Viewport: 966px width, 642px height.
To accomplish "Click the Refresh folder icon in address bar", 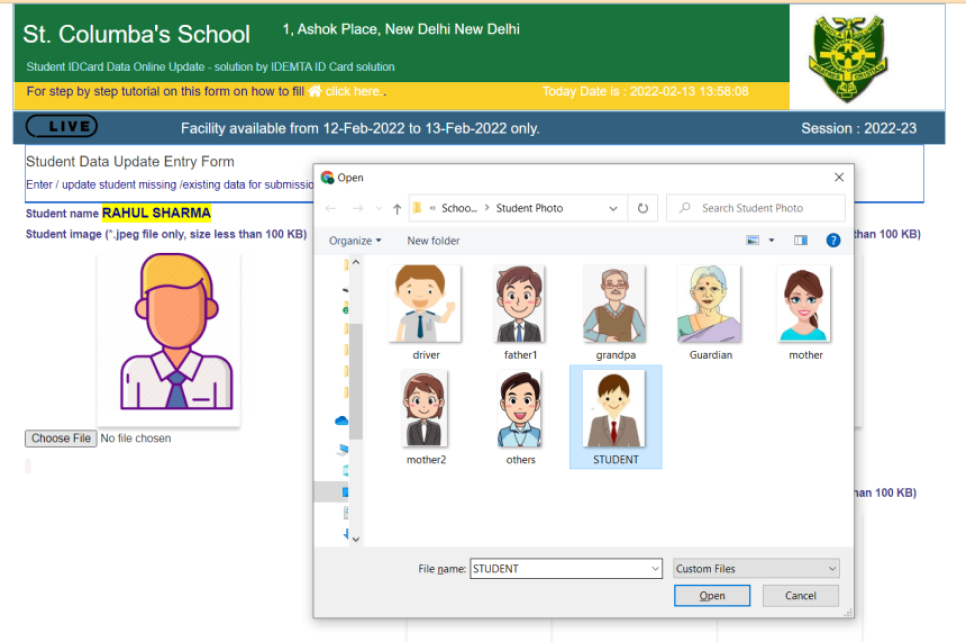I will coord(642,209).
